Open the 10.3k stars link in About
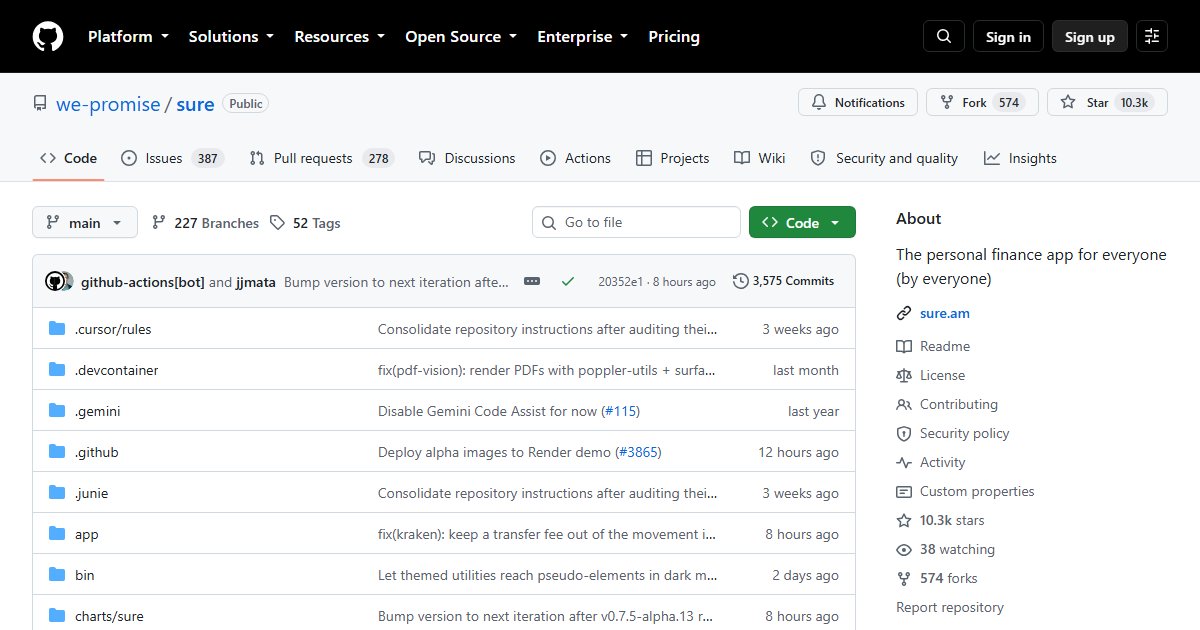The height and width of the screenshot is (630, 1200). 952,520
